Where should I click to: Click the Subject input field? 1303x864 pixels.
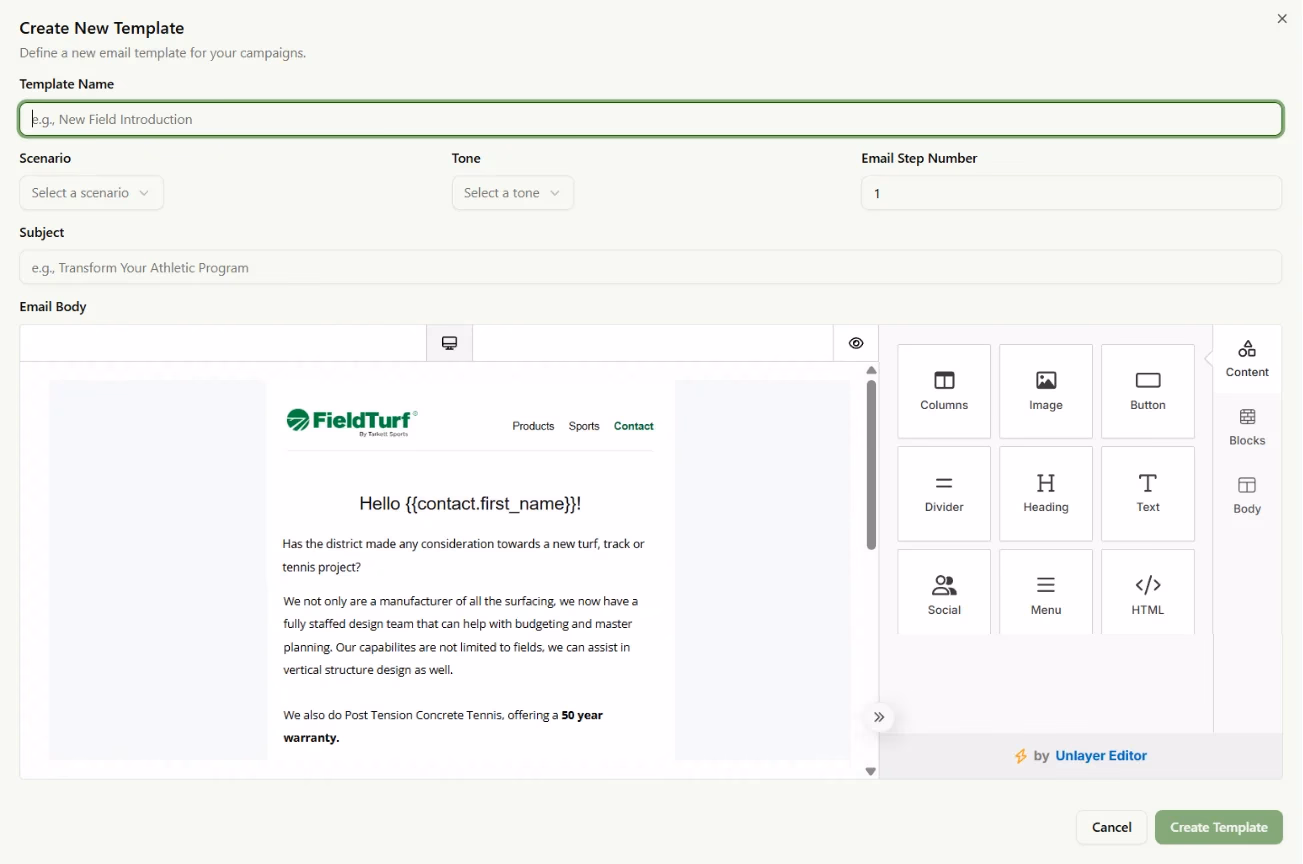click(x=651, y=267)
